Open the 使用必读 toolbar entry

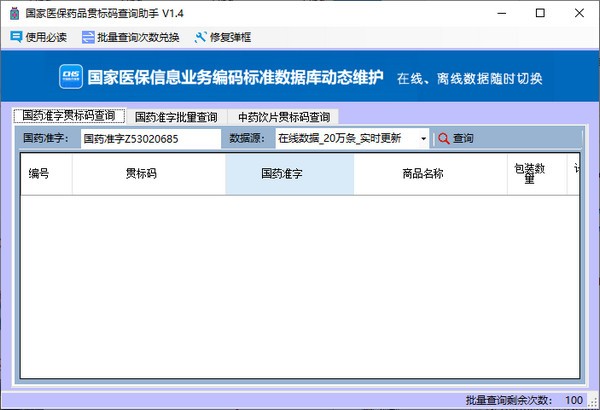pyautogui.click(x=39, y=37)
